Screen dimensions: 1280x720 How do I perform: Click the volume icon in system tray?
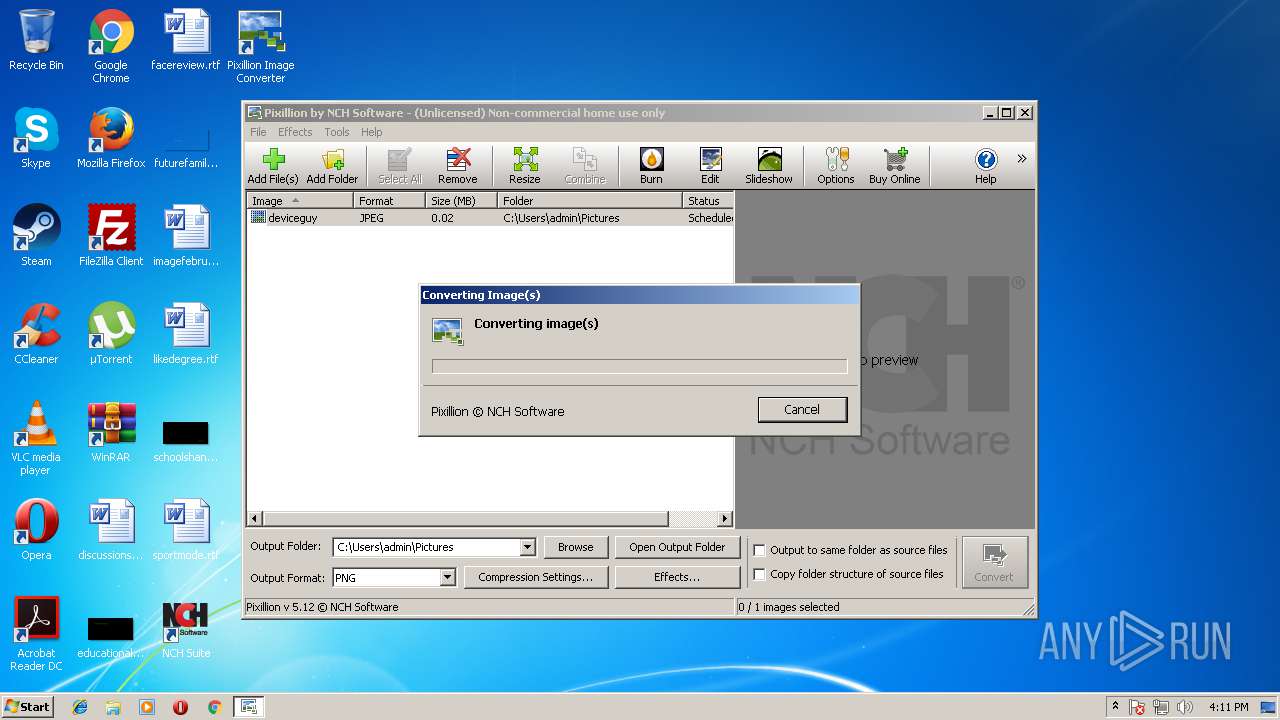[1185, 707]
